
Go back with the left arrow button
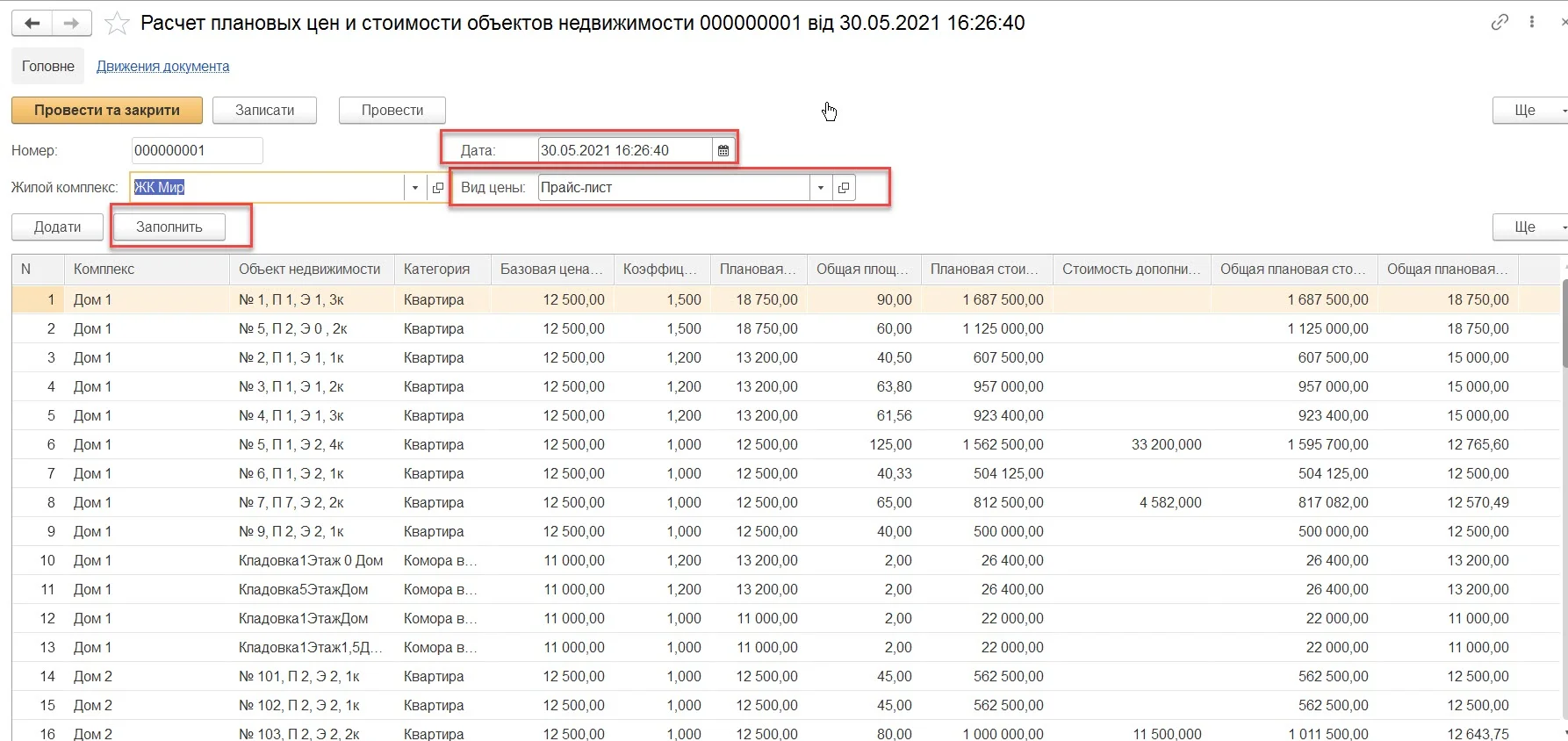coord(32,24)
